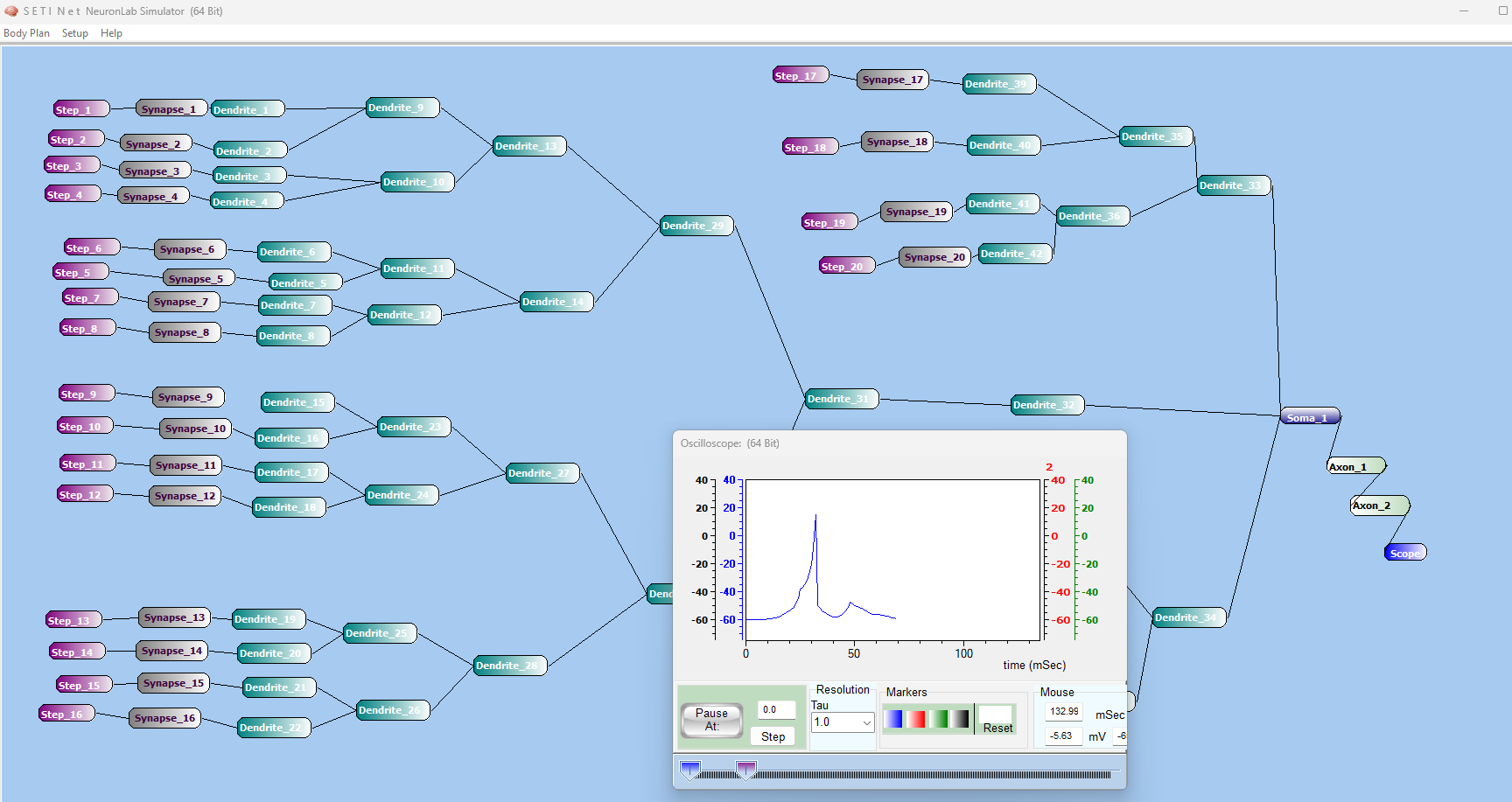The height and width of the screenshot is (802, 1512).
Task: Pick the red marker swatch
Action: point(915,719)
